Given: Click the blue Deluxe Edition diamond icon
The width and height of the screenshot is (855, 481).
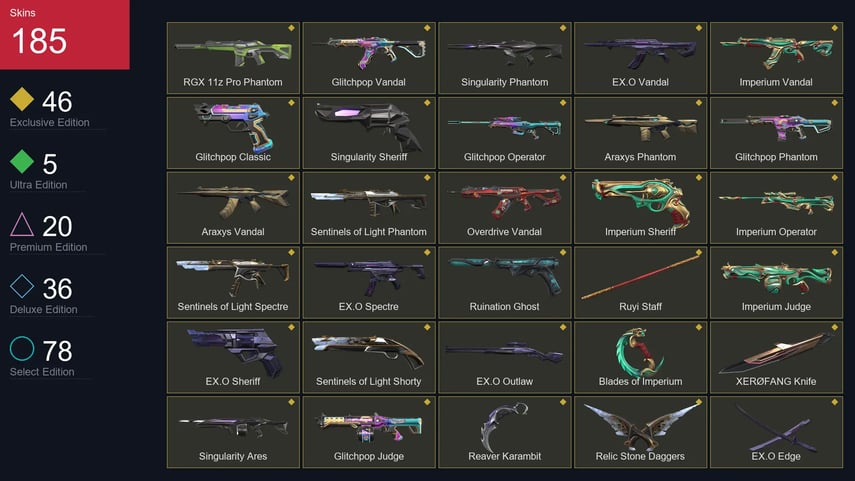Looking at the screenshot, I should tap(22, 286).
